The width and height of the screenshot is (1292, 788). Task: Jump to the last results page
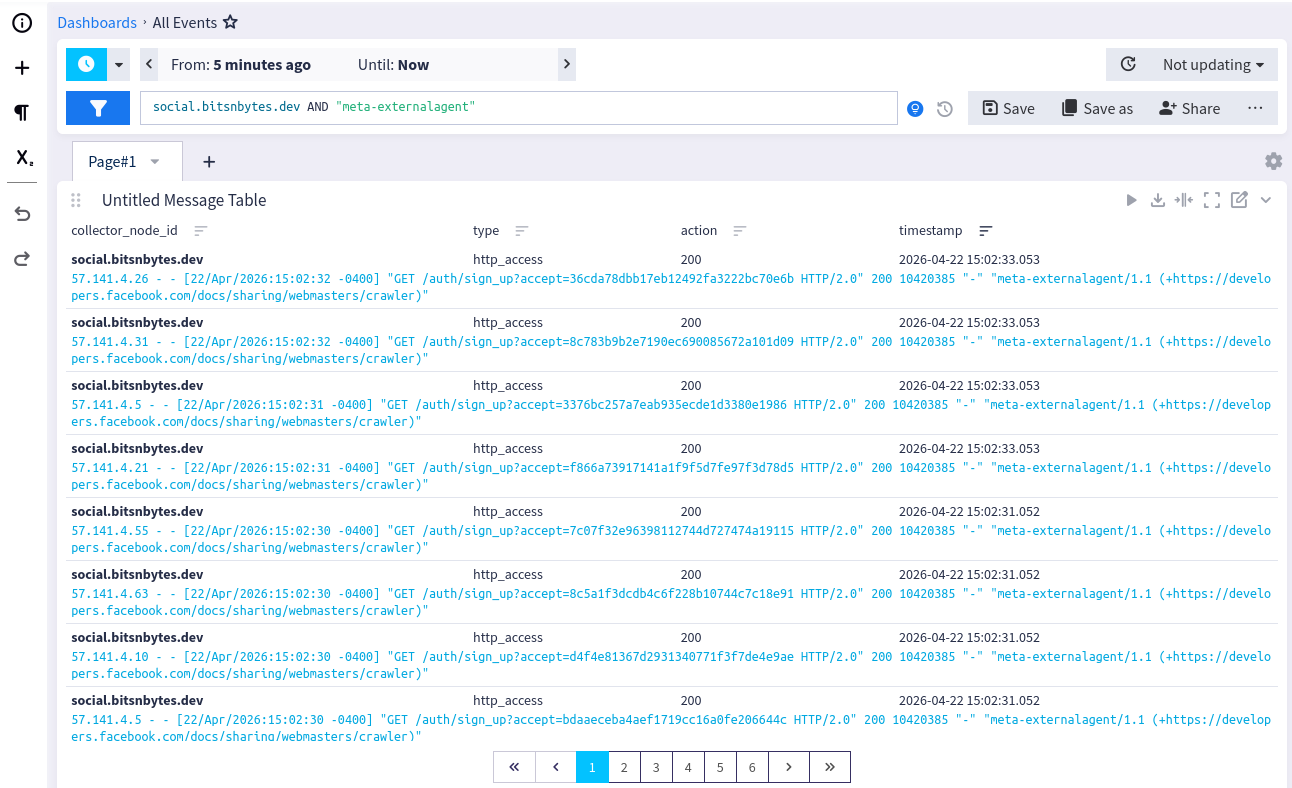pyautogui.click(x=829, y=767)
